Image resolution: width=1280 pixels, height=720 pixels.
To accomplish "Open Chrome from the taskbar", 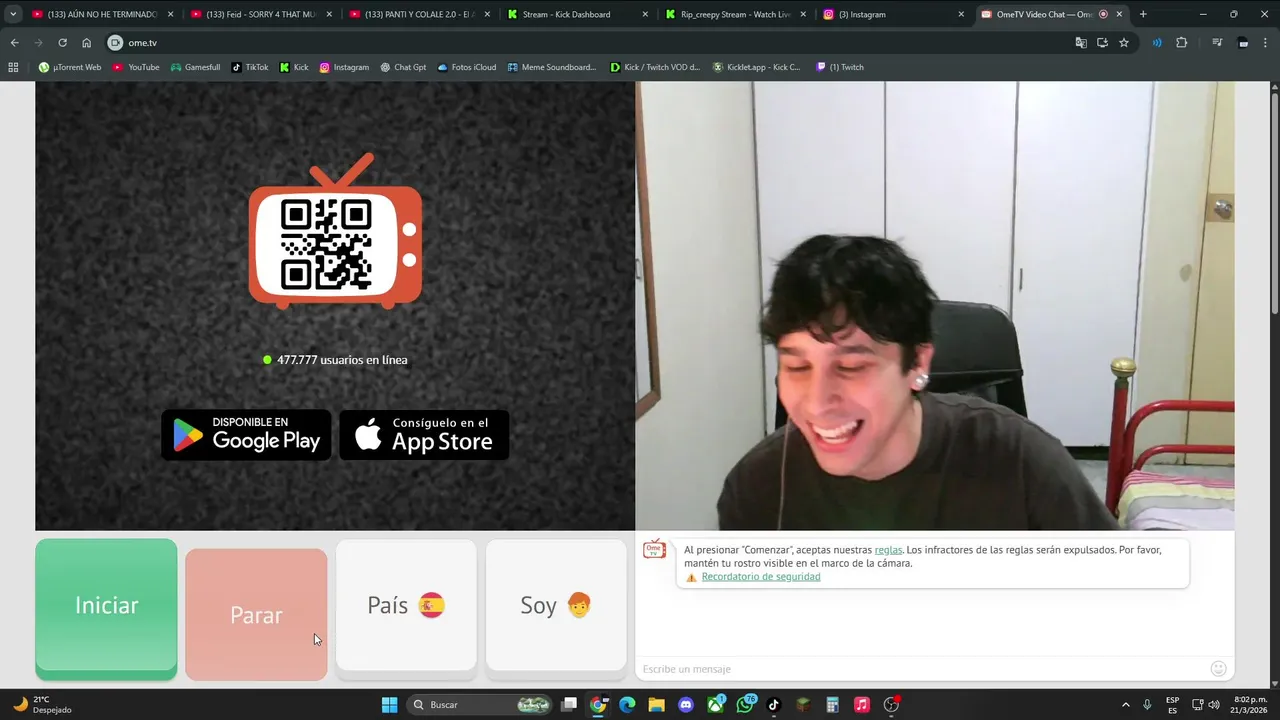I will tap(598, 705).
